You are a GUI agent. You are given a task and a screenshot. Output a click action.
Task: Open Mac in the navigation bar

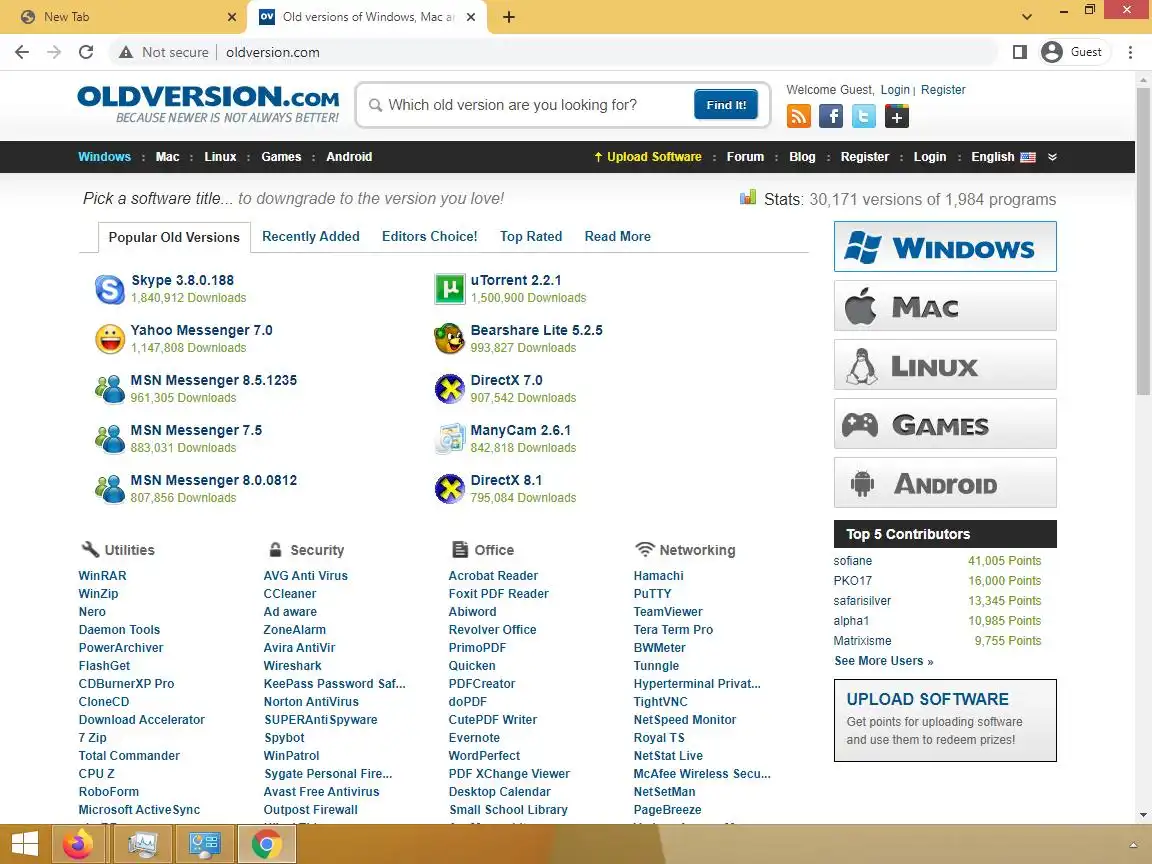click(168, 156)
